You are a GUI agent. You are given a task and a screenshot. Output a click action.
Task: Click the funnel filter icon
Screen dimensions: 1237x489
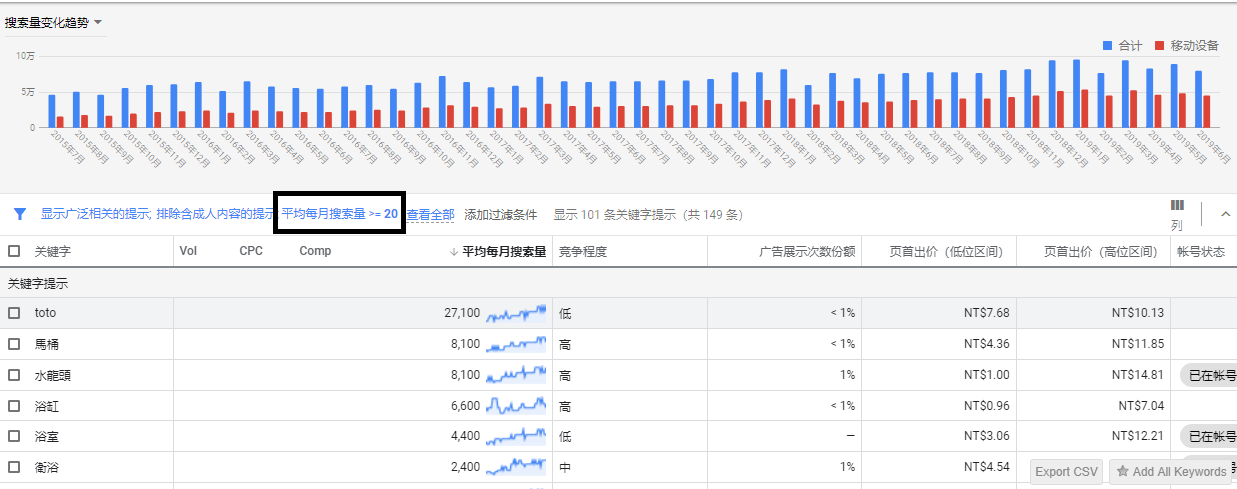tap(19, 214)
